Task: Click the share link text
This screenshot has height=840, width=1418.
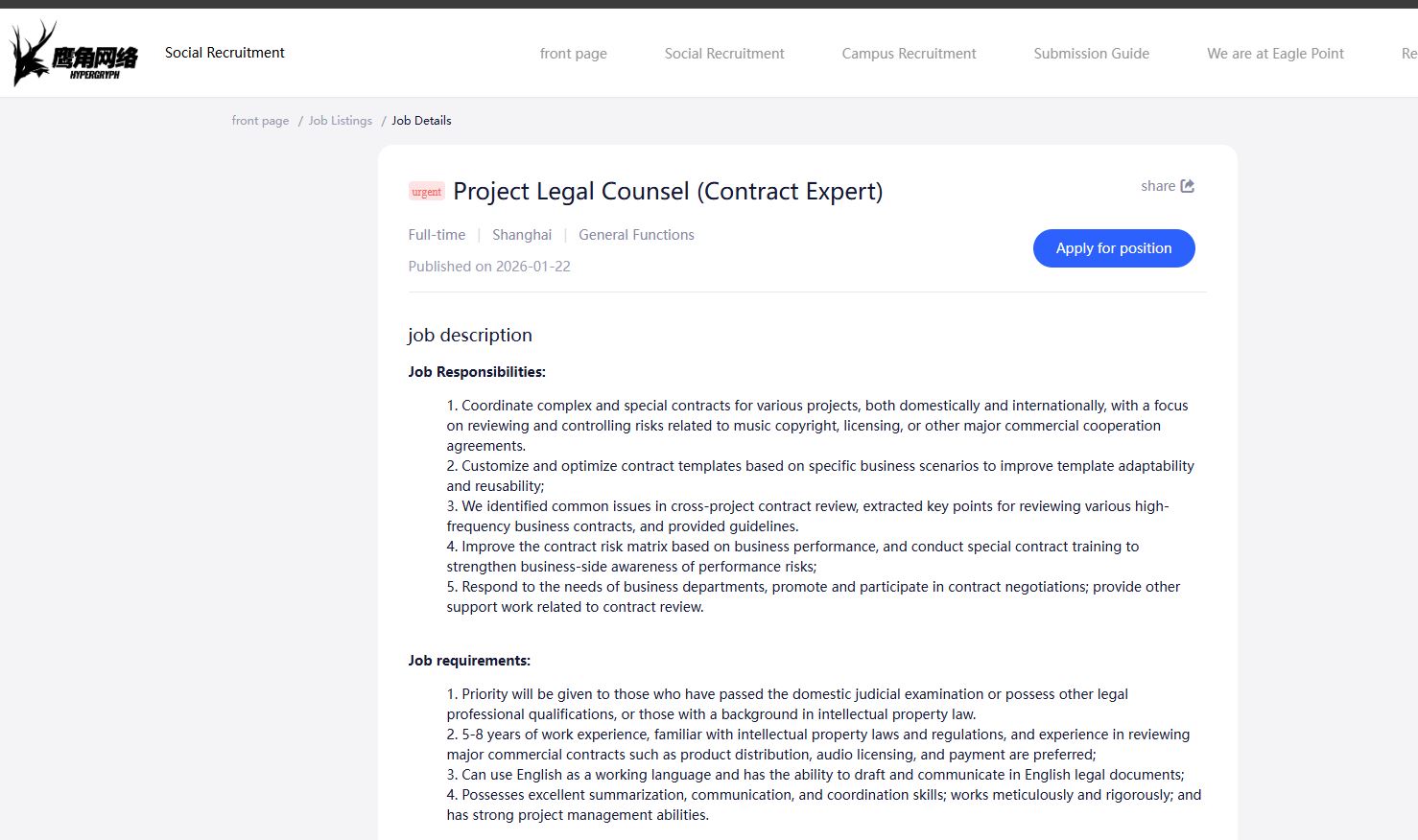Action: pyautogui.click(x=1158, y=186)
